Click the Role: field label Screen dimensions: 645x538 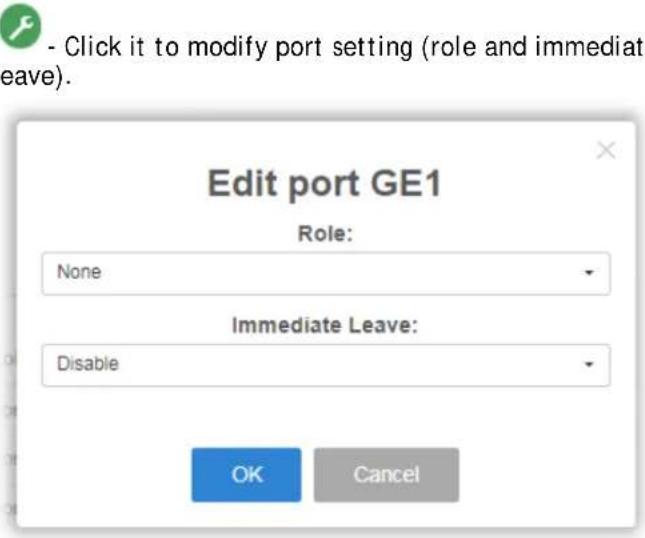325,234
